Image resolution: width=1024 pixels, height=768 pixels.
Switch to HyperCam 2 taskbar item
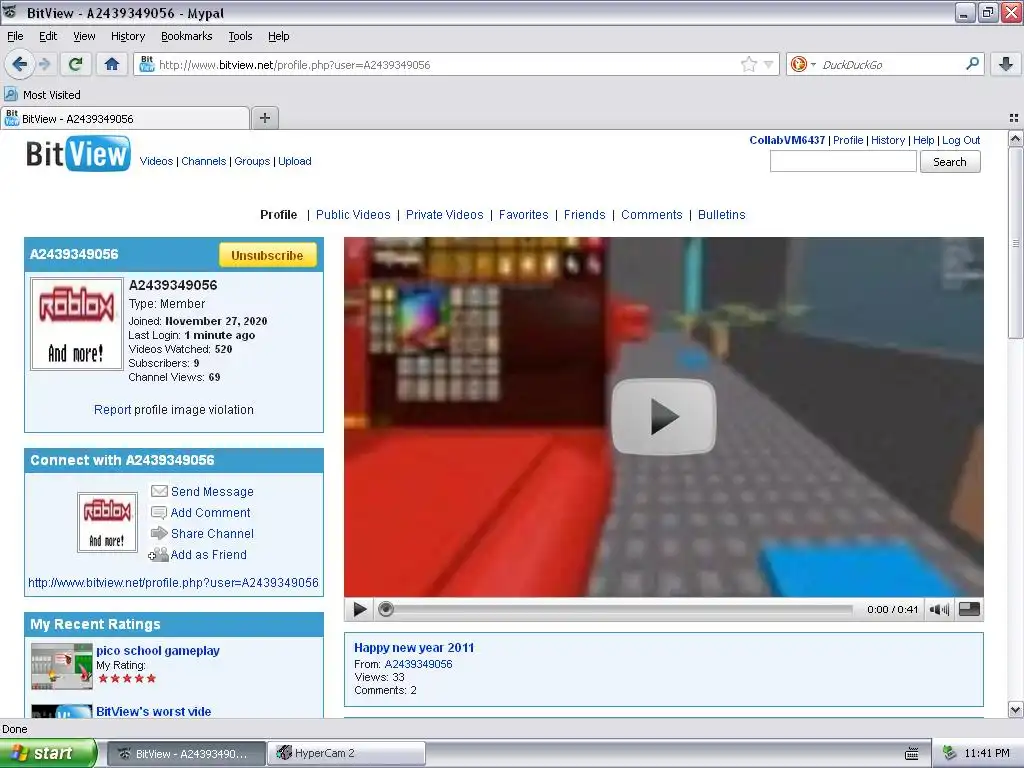point(347,753)
